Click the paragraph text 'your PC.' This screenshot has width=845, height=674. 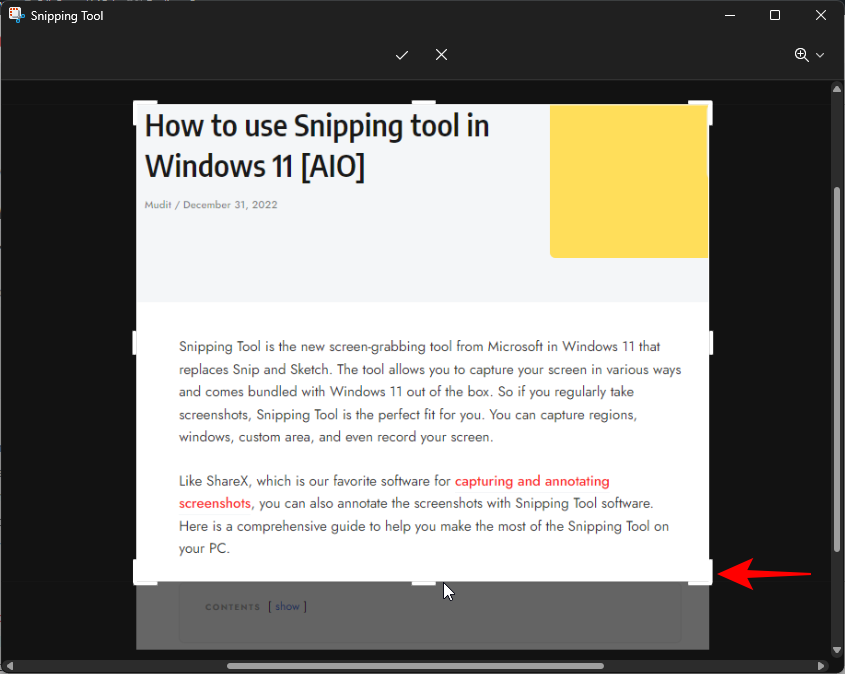[204, 548]
